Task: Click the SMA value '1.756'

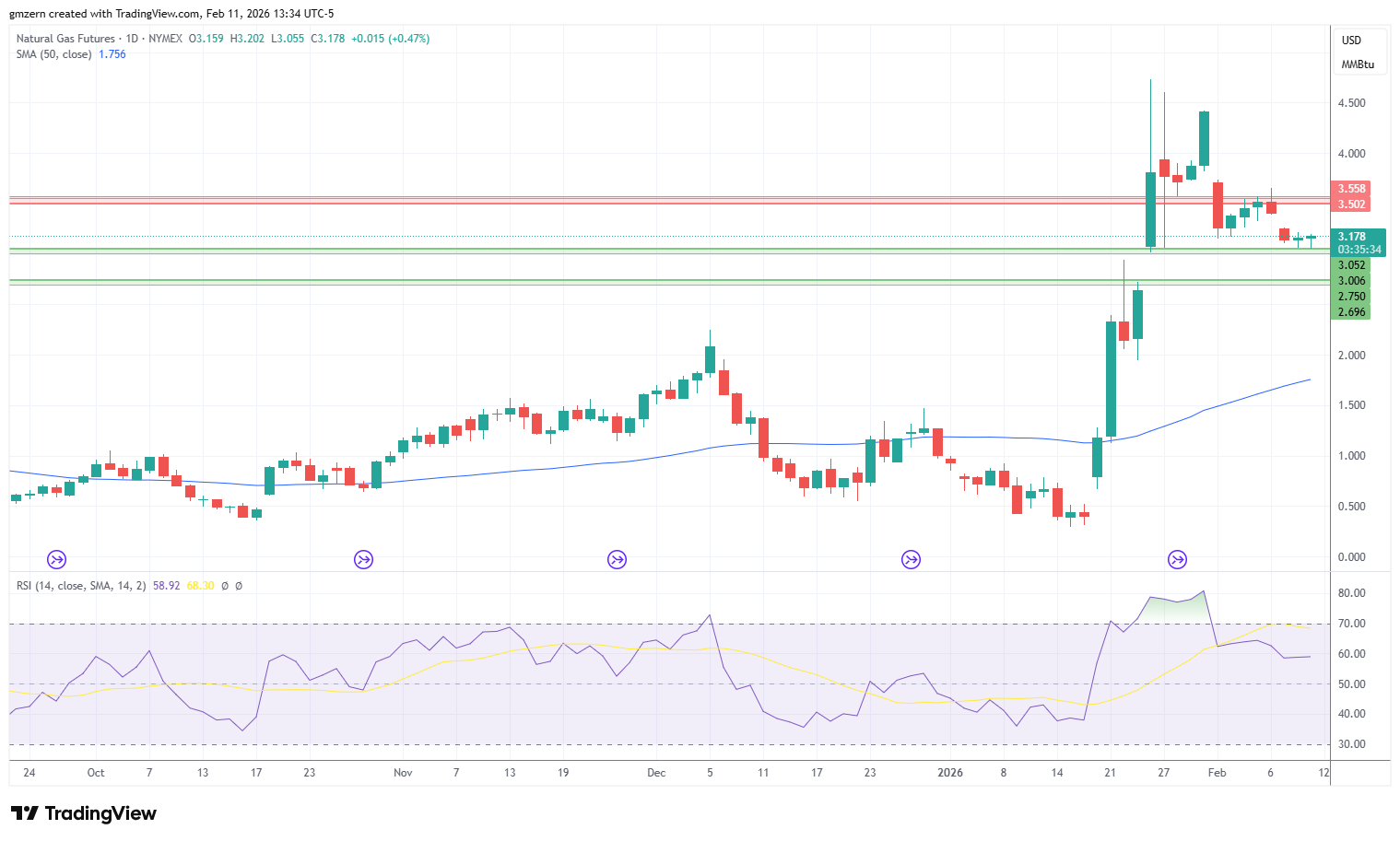Action: tap(112, 54)
